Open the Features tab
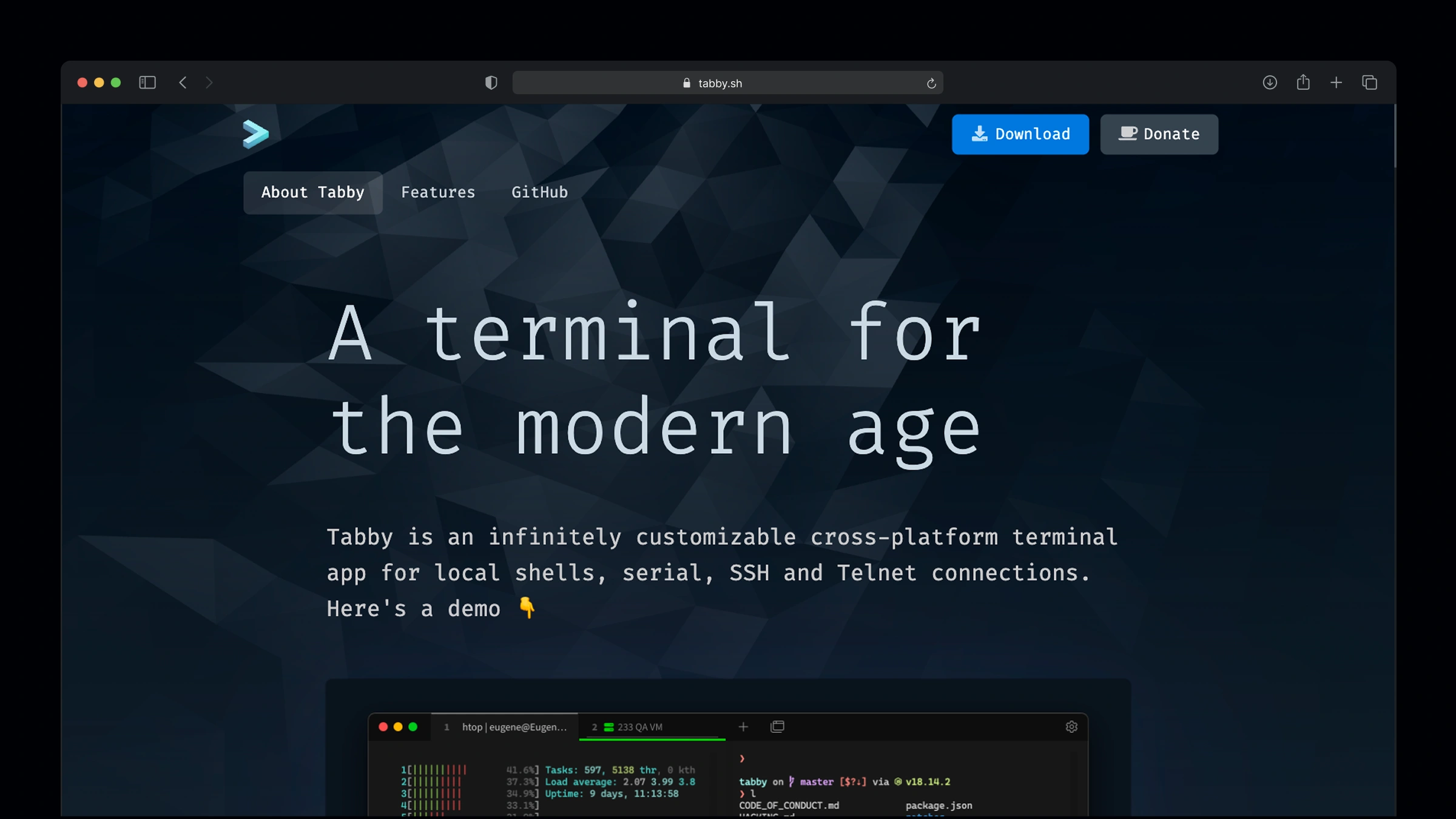Viewport: 1456px width, 819px height. [x=438, y=192]
